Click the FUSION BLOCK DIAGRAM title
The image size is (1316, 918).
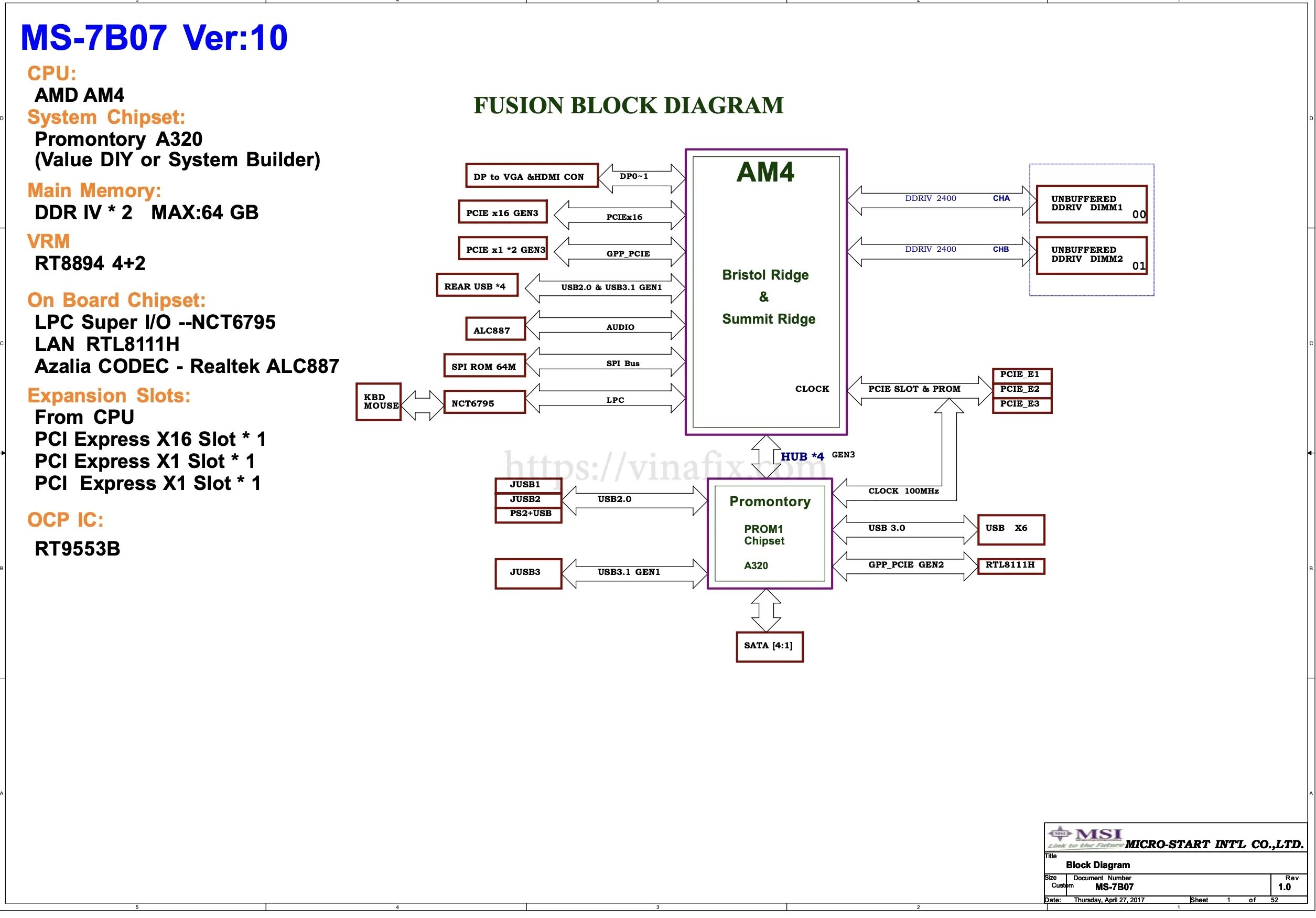(628, 105)
